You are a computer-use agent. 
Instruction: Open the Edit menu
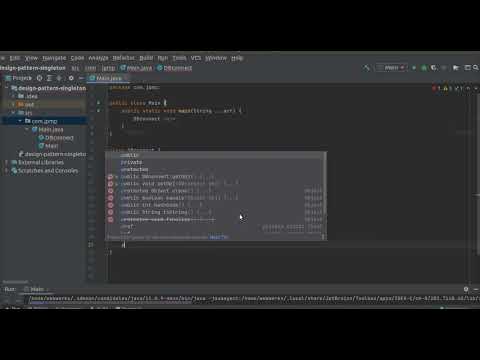point(15,58)
